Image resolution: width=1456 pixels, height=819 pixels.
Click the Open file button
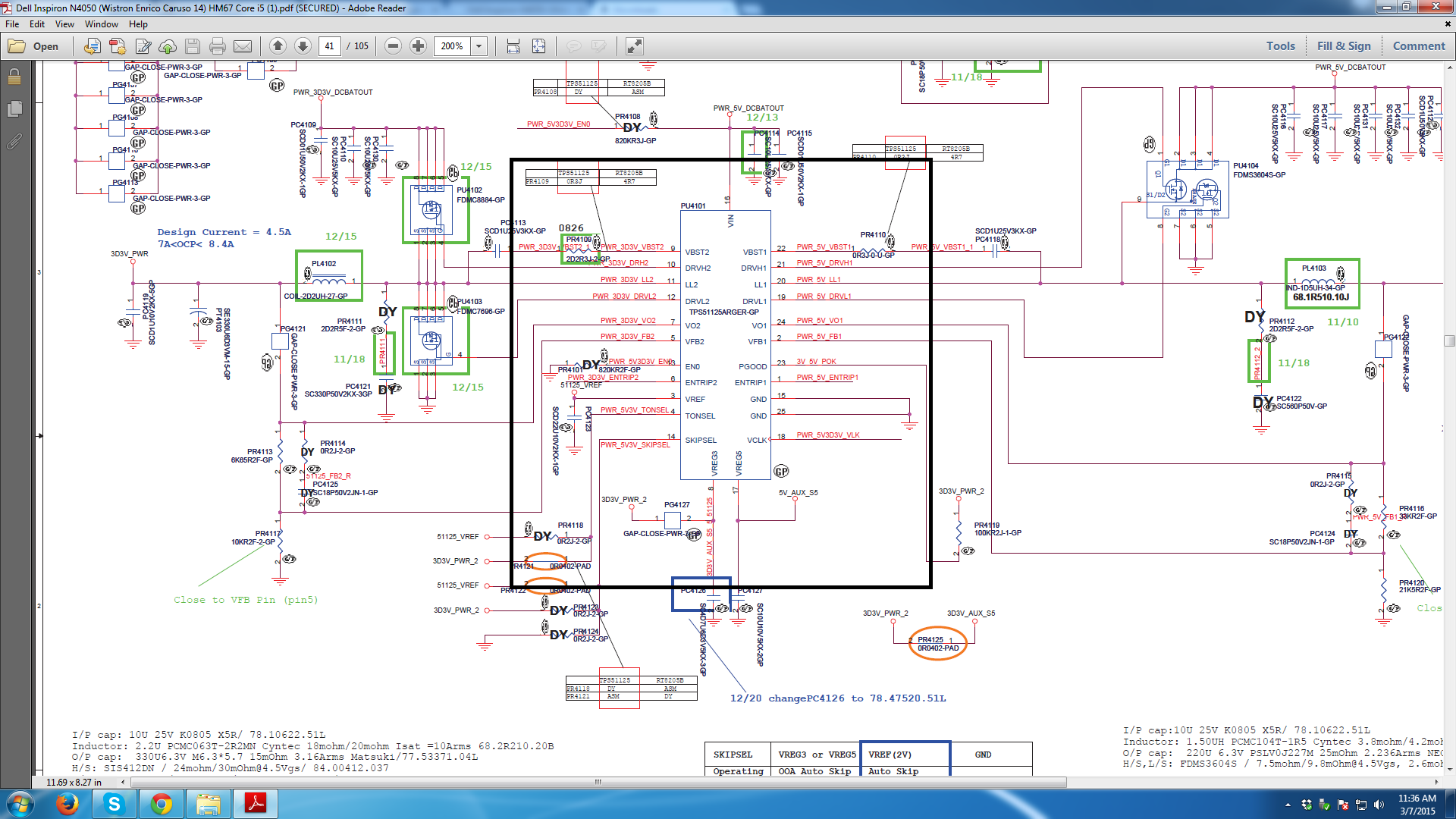[x=34, y=46]
